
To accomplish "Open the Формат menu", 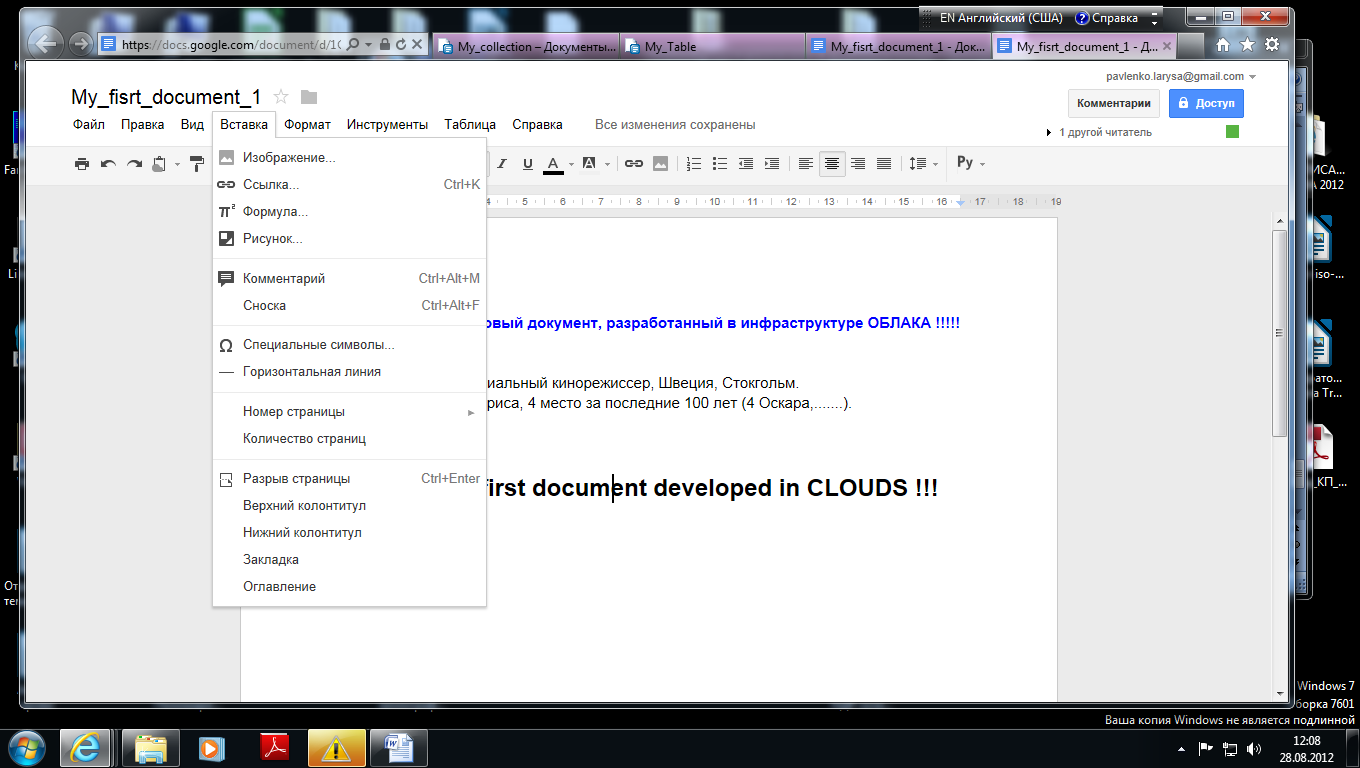I will [307, 125].
